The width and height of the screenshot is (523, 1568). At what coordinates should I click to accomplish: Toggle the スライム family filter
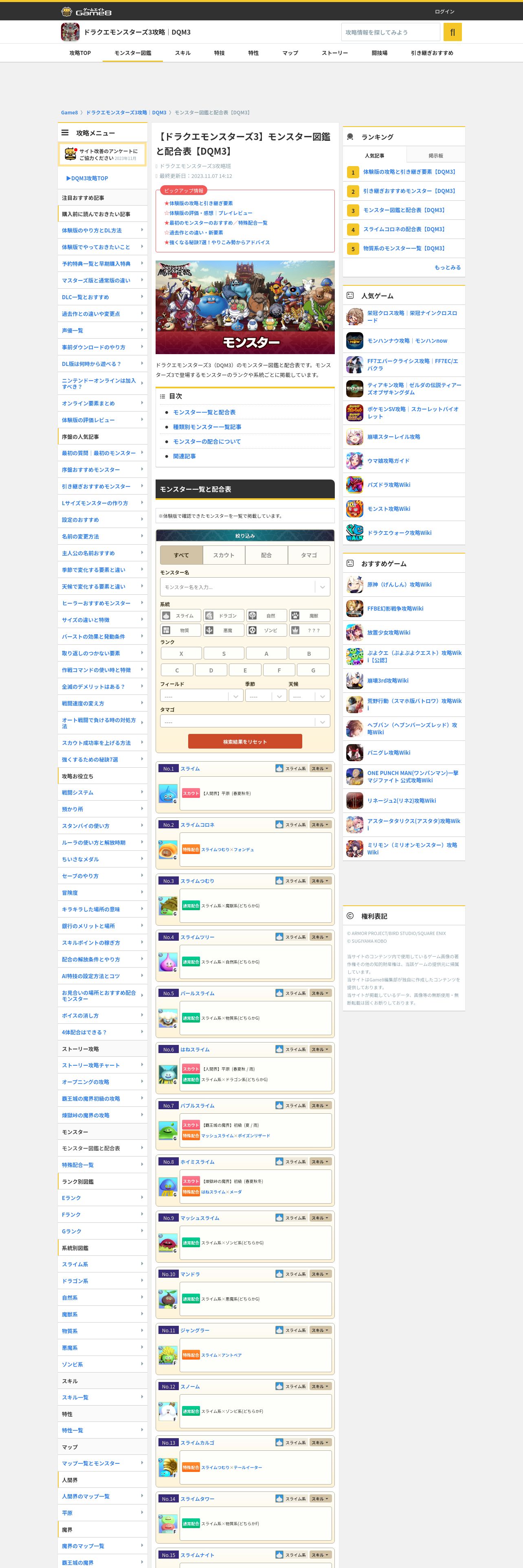point(181,615)
